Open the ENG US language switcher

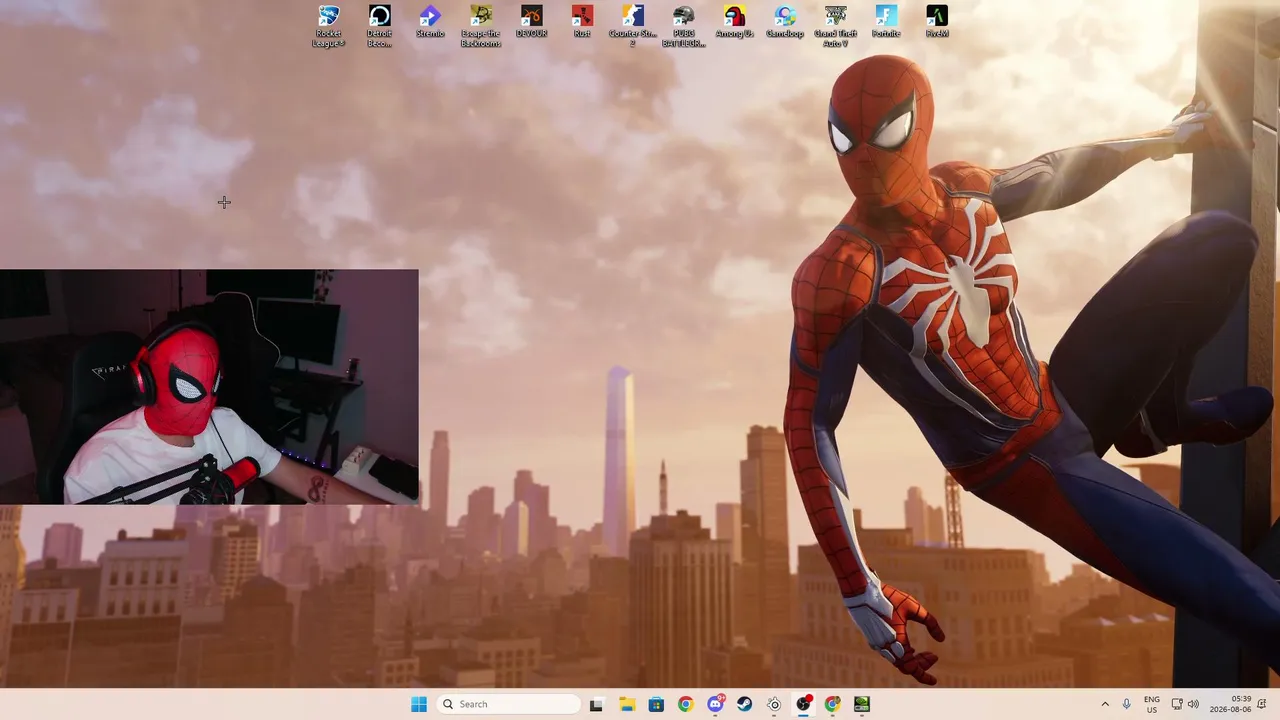click(1152, 704)
